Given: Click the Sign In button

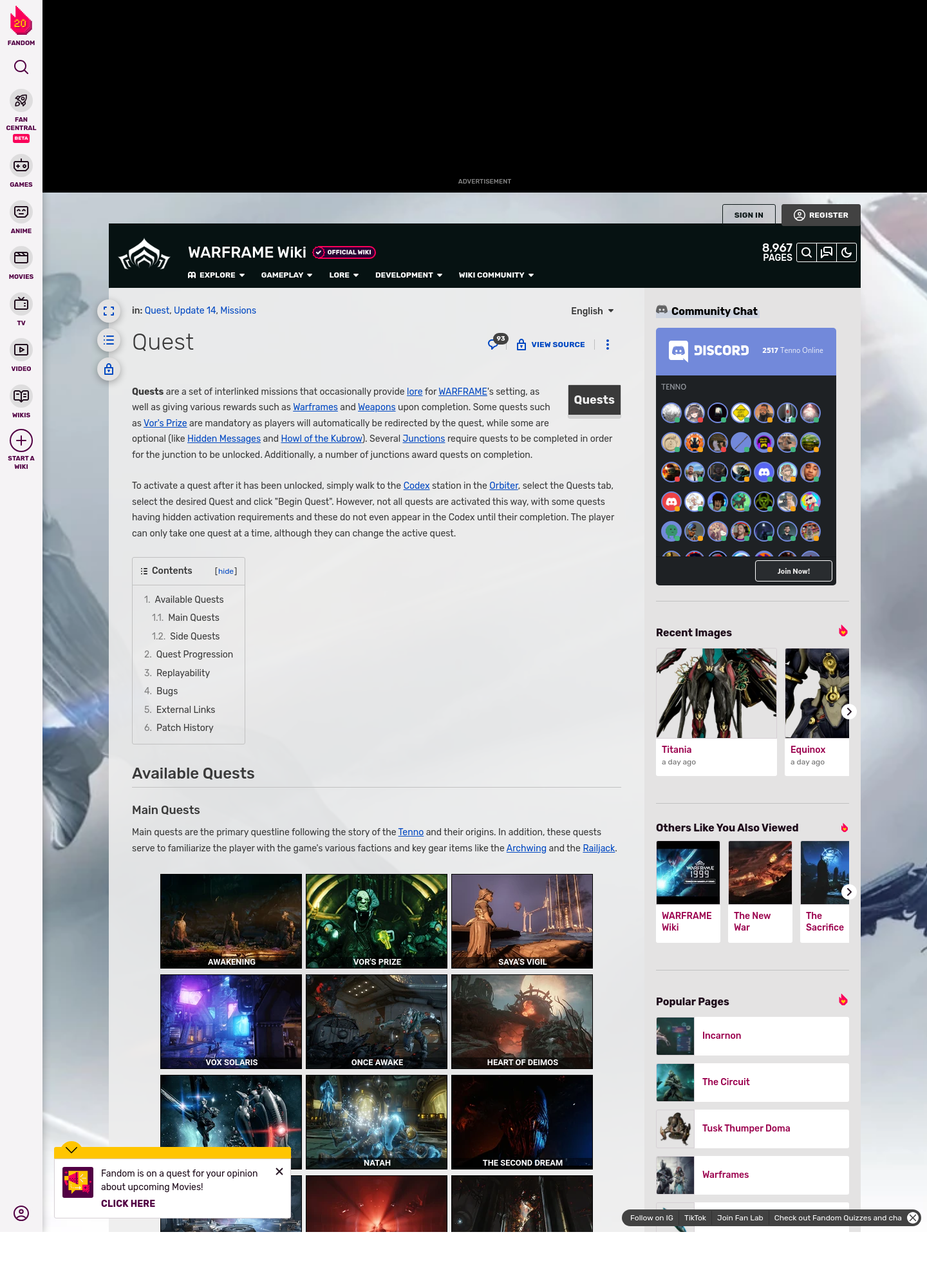Looking at the screenshot, I should pos(749,215).
